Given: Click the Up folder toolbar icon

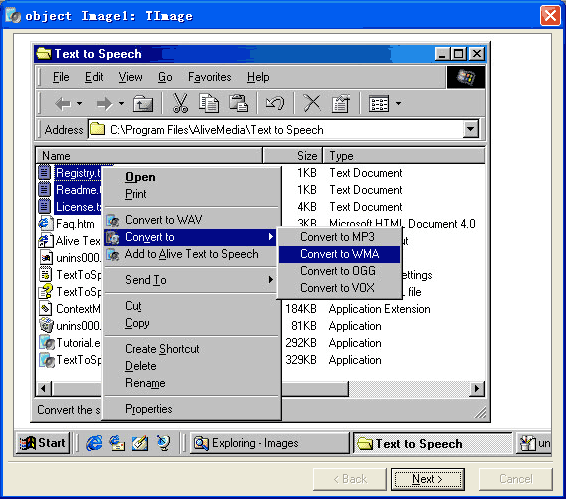Looking at the screenshot, I should pos(143,104).
